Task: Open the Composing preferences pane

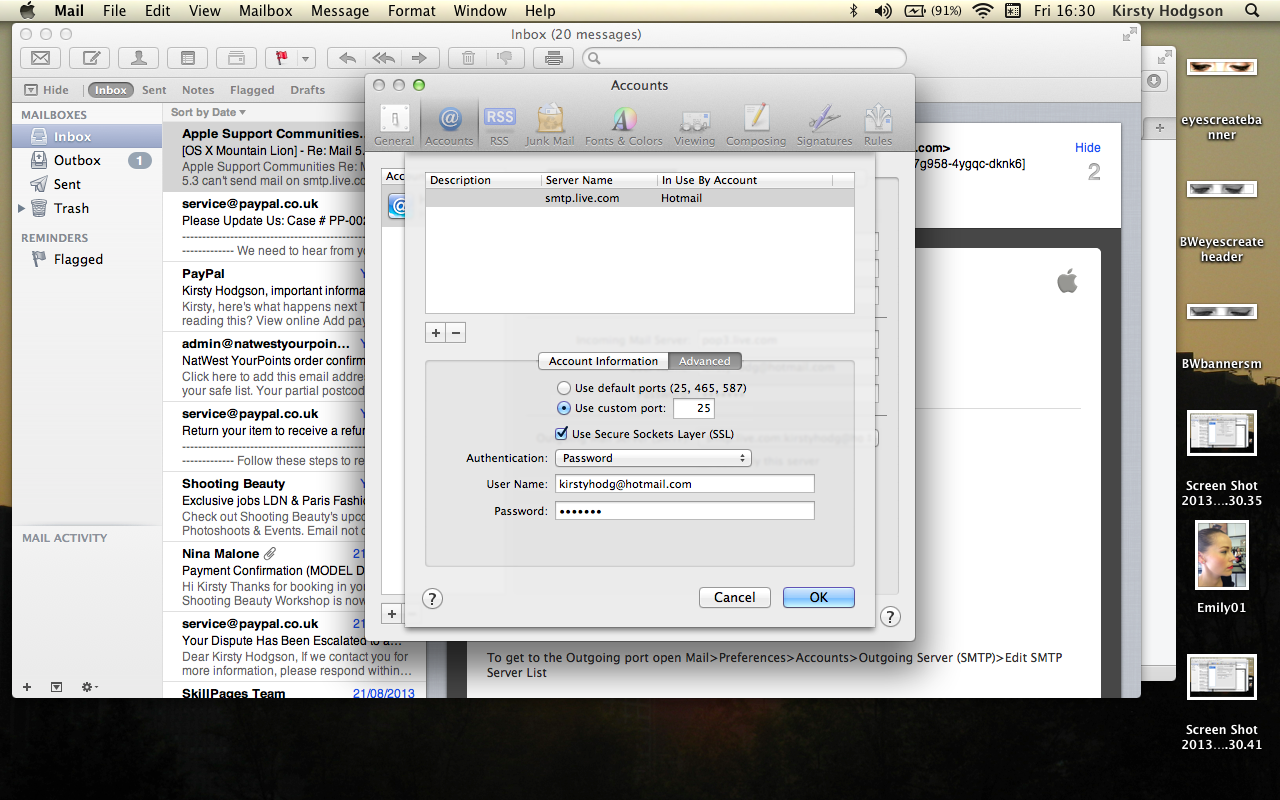Action: pyautogui.click(x=756, y=124)
